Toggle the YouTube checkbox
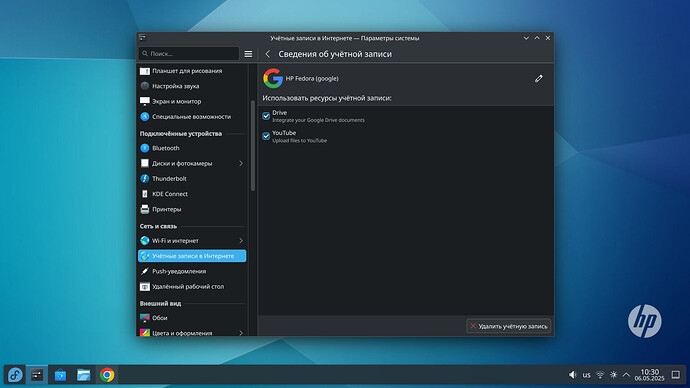This screenshot has height=388, width=690. [x=266, y=136]
